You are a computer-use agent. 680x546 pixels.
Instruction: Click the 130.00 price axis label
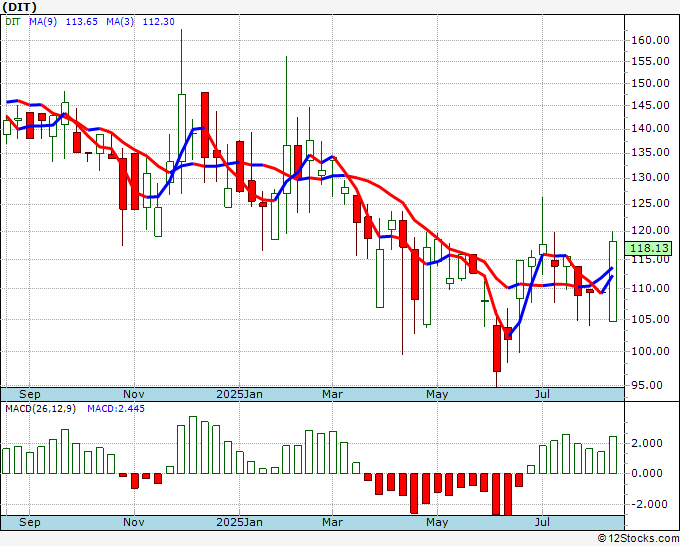[x=650, y=177]
